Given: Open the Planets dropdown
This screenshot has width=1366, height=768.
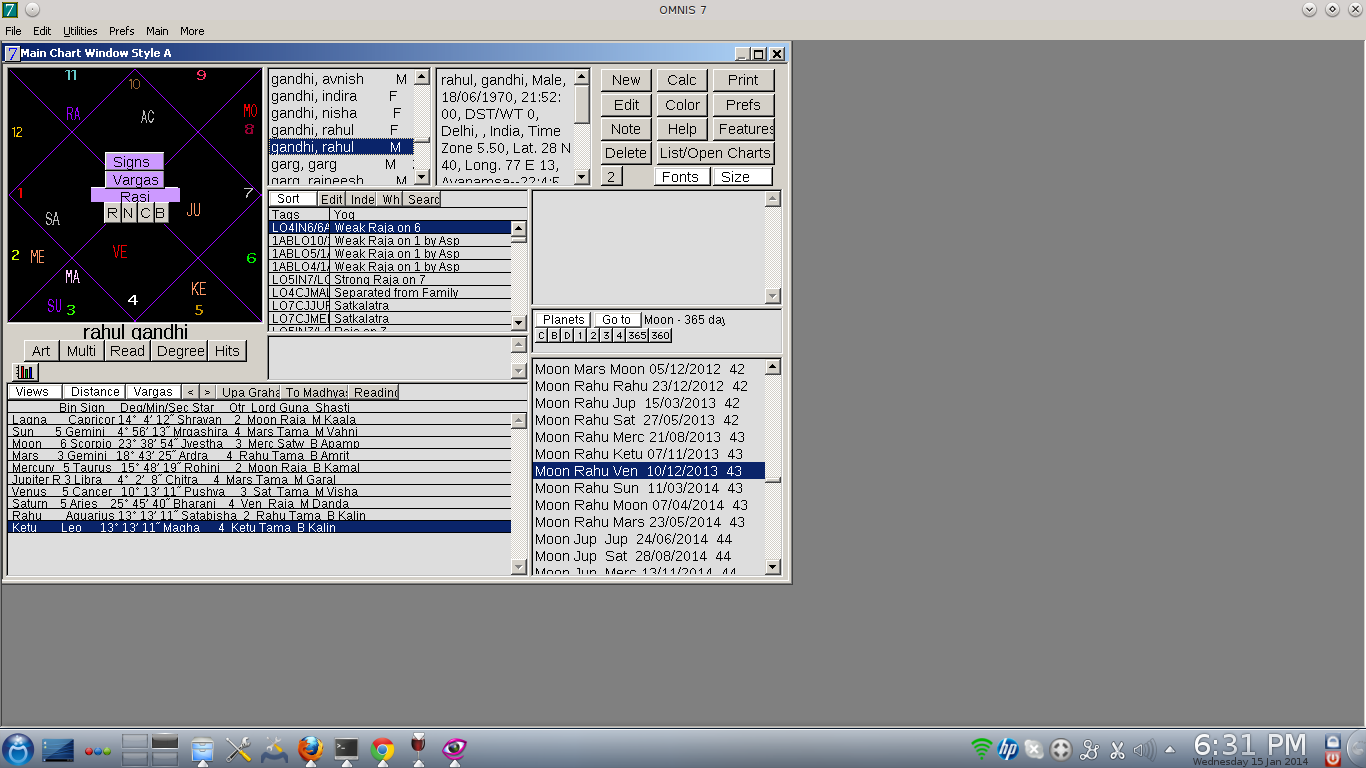Looking at the screenshot, I should pos(563,320).
